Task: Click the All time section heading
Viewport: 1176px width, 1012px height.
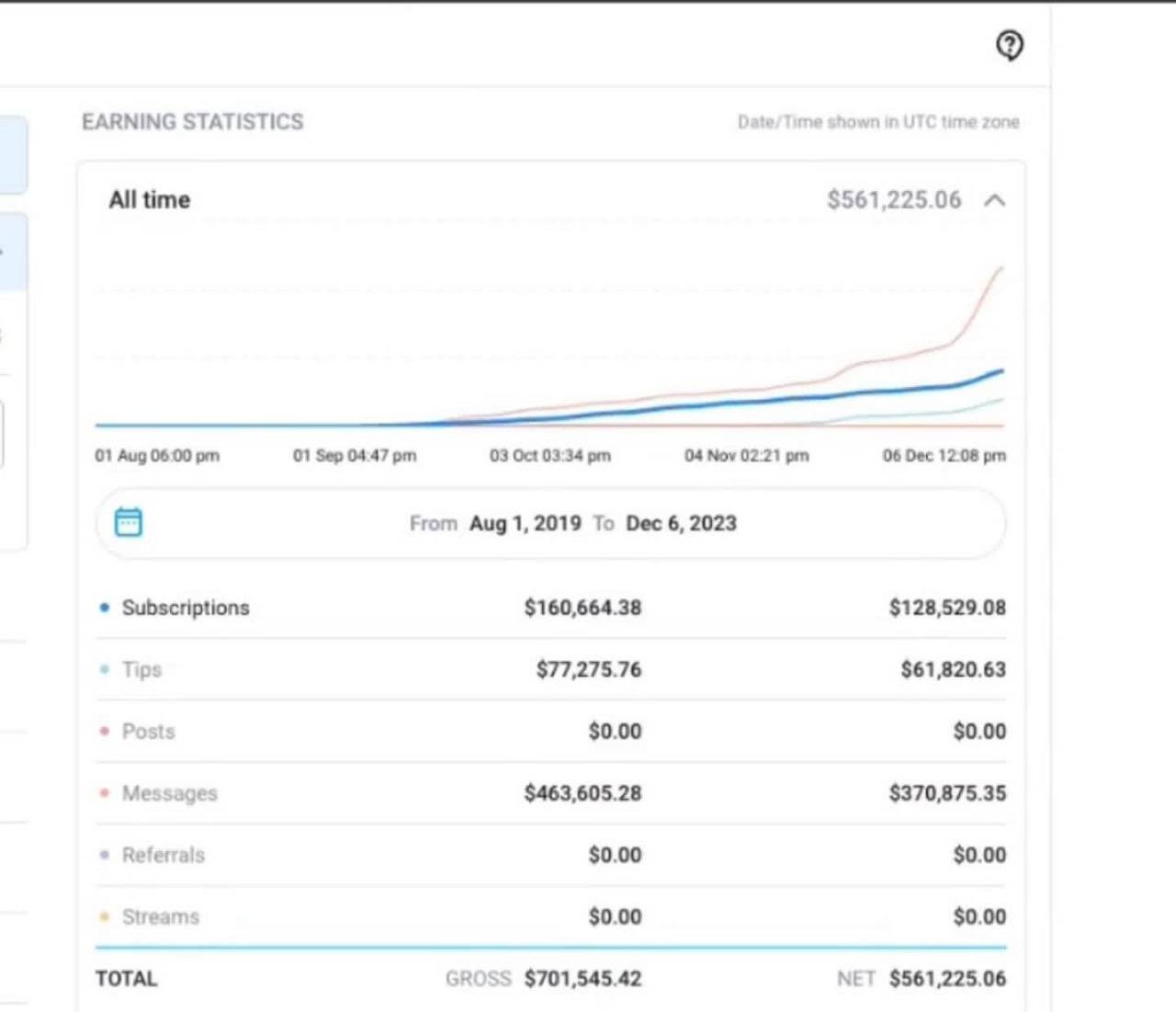Action: pyautogui.click(x=150, y=199)
